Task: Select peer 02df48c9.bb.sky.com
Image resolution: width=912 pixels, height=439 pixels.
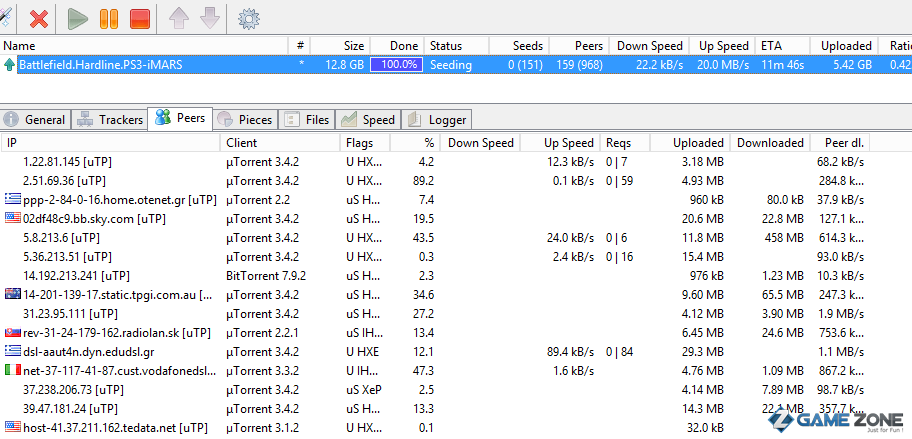Action: (x=94, y=219)
